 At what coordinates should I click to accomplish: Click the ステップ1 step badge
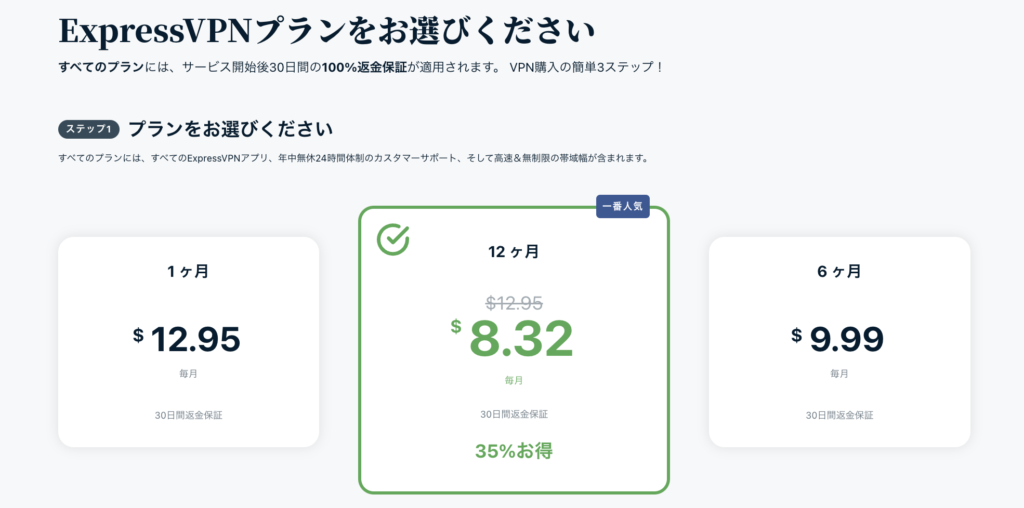click(89, 129)
